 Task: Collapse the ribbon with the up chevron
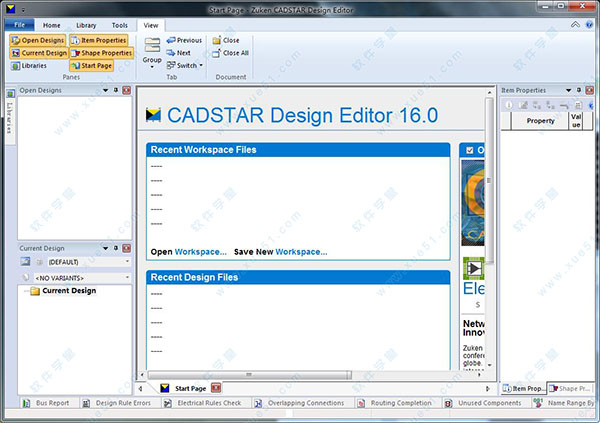(575, 24)
